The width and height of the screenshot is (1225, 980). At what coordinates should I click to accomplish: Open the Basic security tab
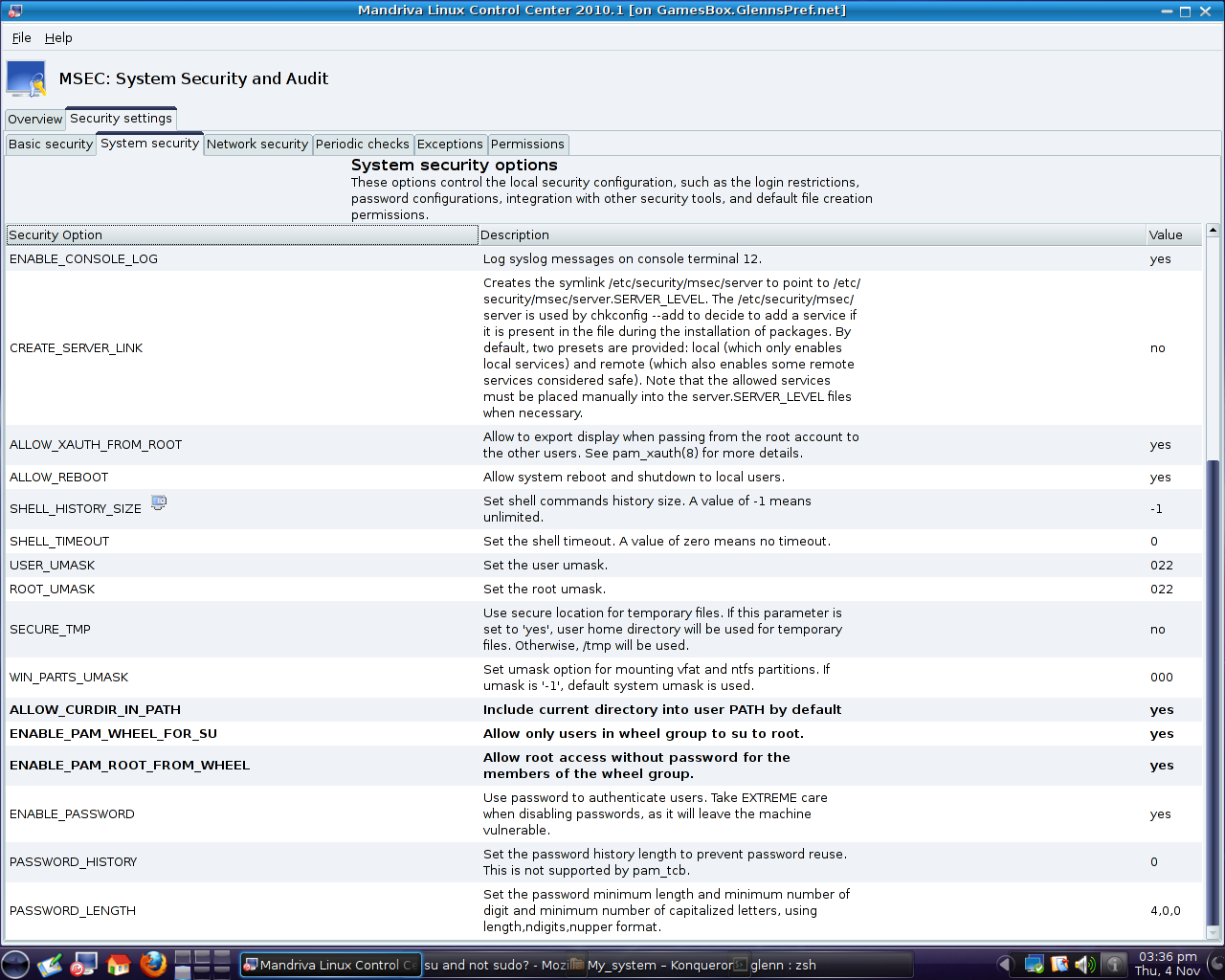51,144
